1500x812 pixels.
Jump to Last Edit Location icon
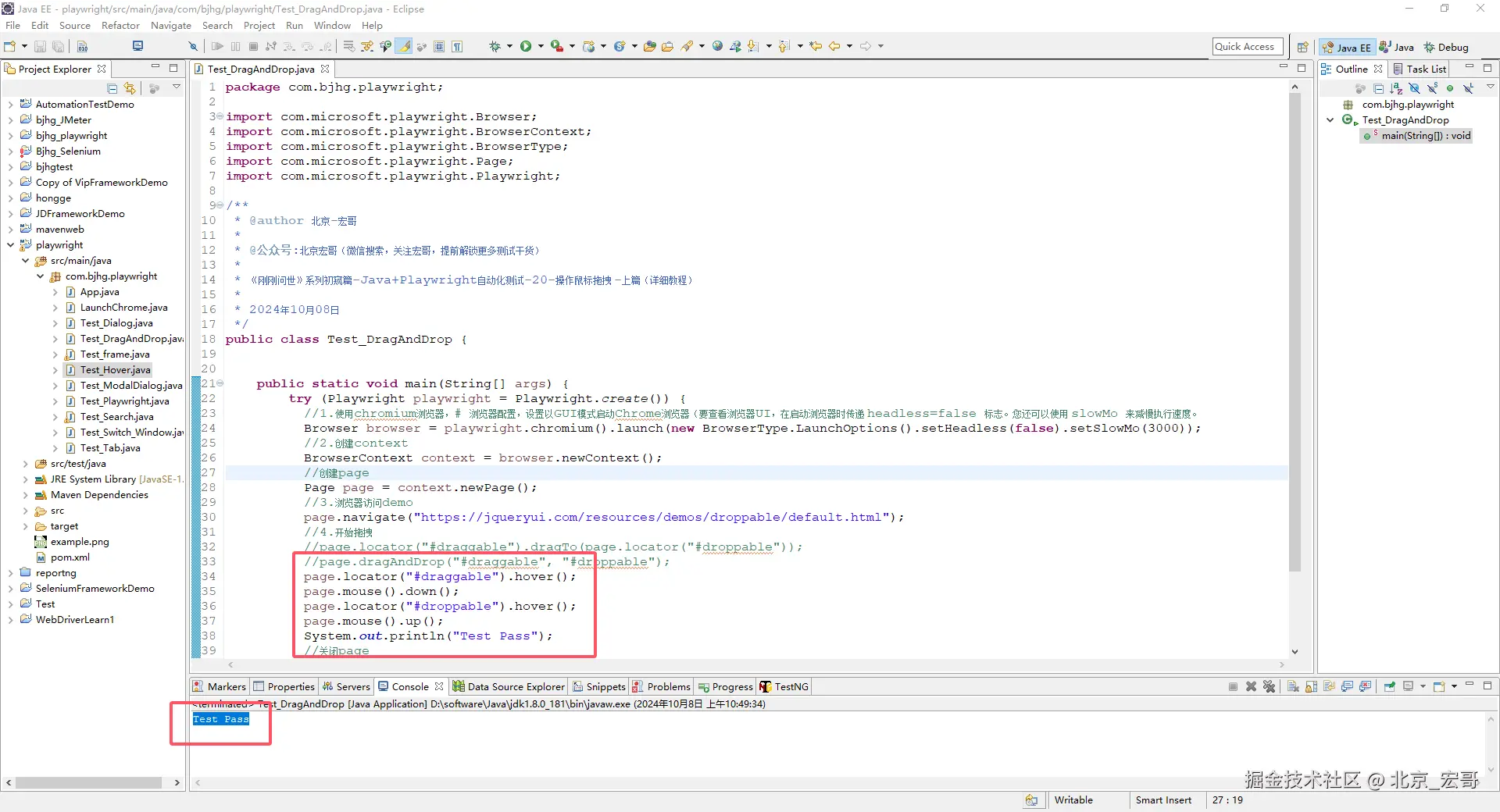pyautogui.click(x=816, y=46)
